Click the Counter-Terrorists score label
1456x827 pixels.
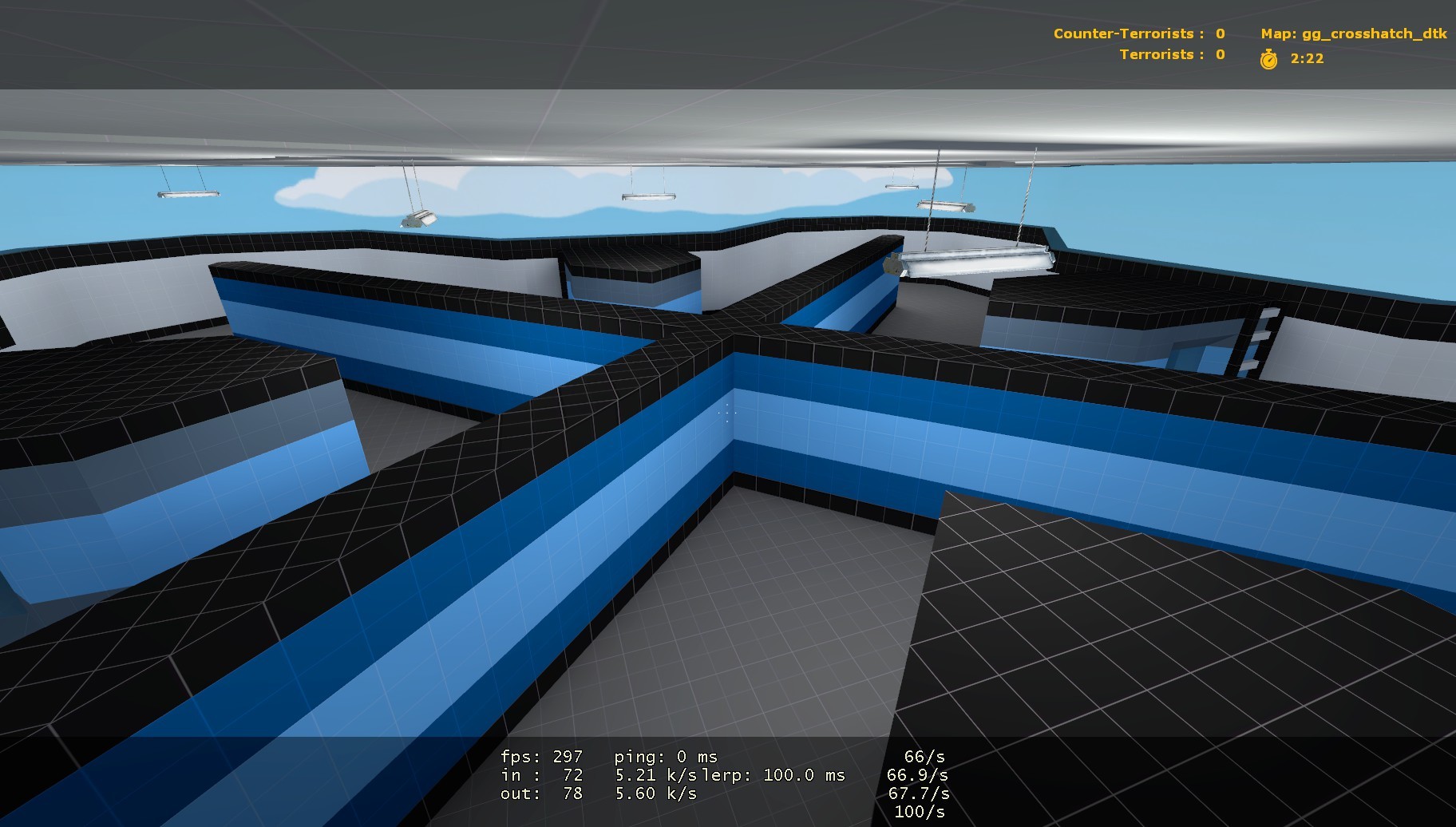1129,34
